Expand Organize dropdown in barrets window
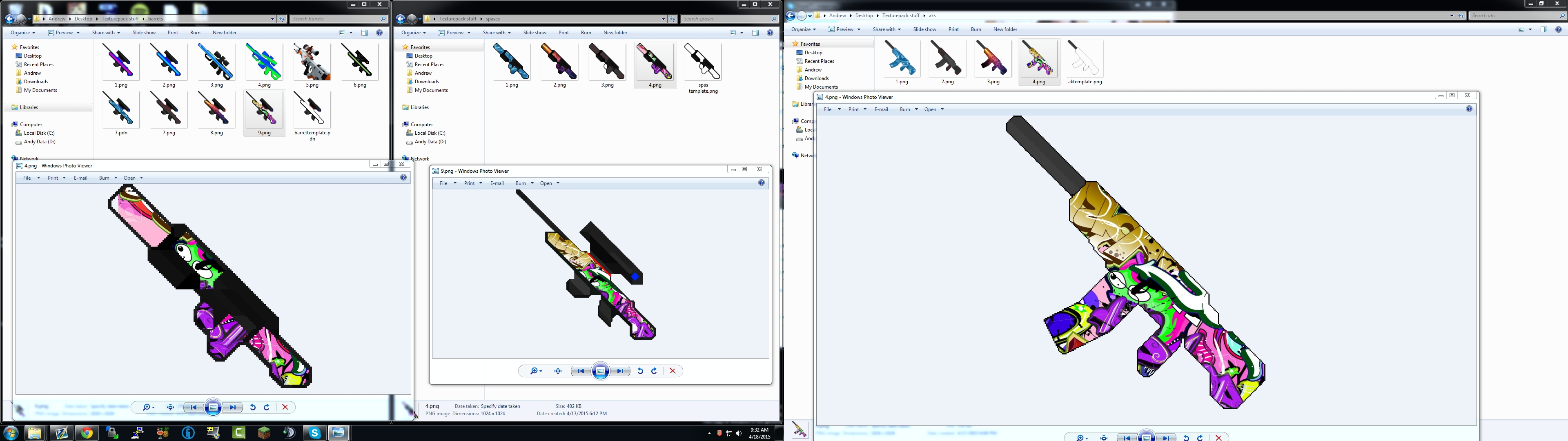Image resolution: width=1568 pixels, height=441 pixels. (x=23, y=33)
